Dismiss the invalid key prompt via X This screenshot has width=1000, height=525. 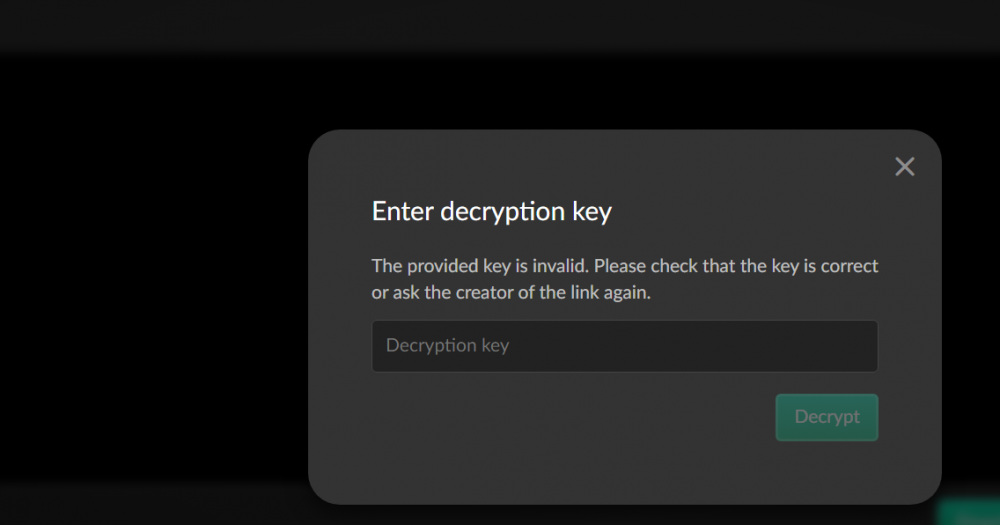coord(904,167)
